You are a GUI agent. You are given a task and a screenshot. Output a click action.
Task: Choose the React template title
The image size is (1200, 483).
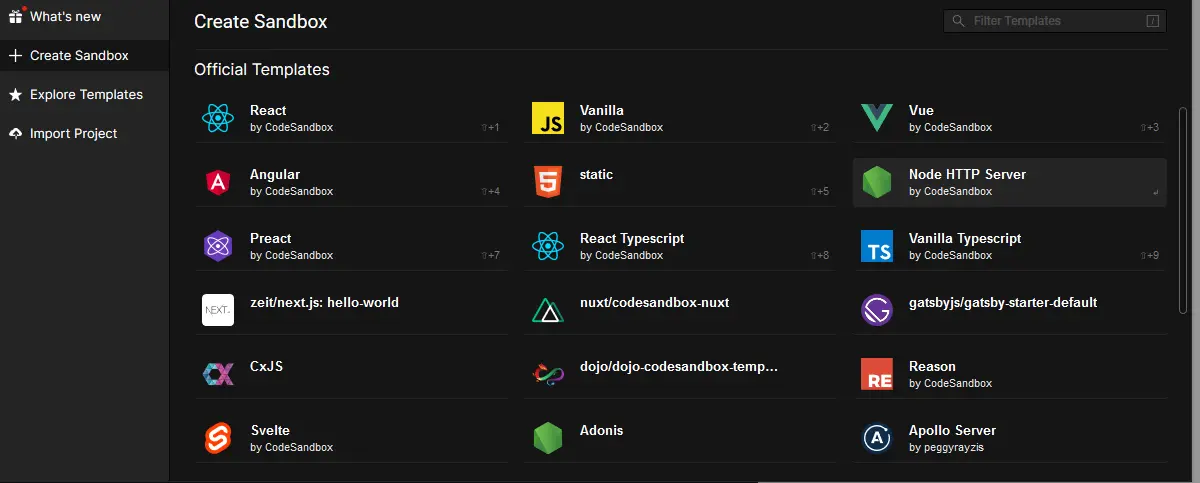(268, 111)
